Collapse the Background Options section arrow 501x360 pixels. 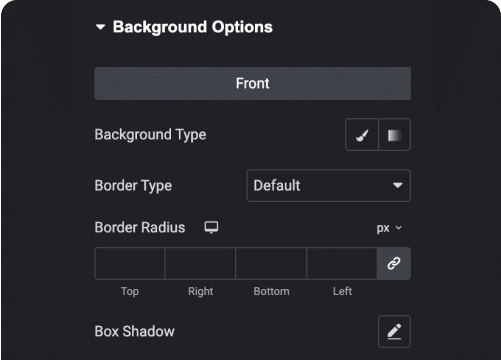coord(100,27)
